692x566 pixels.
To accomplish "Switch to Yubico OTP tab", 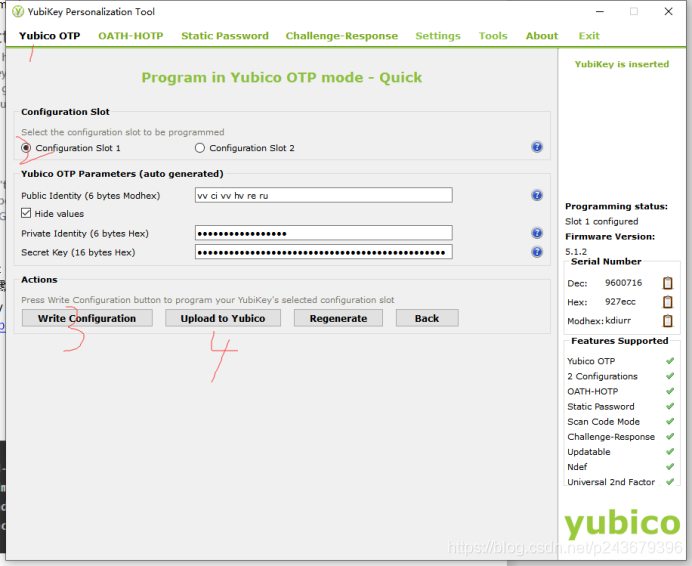I will point(49,36).
